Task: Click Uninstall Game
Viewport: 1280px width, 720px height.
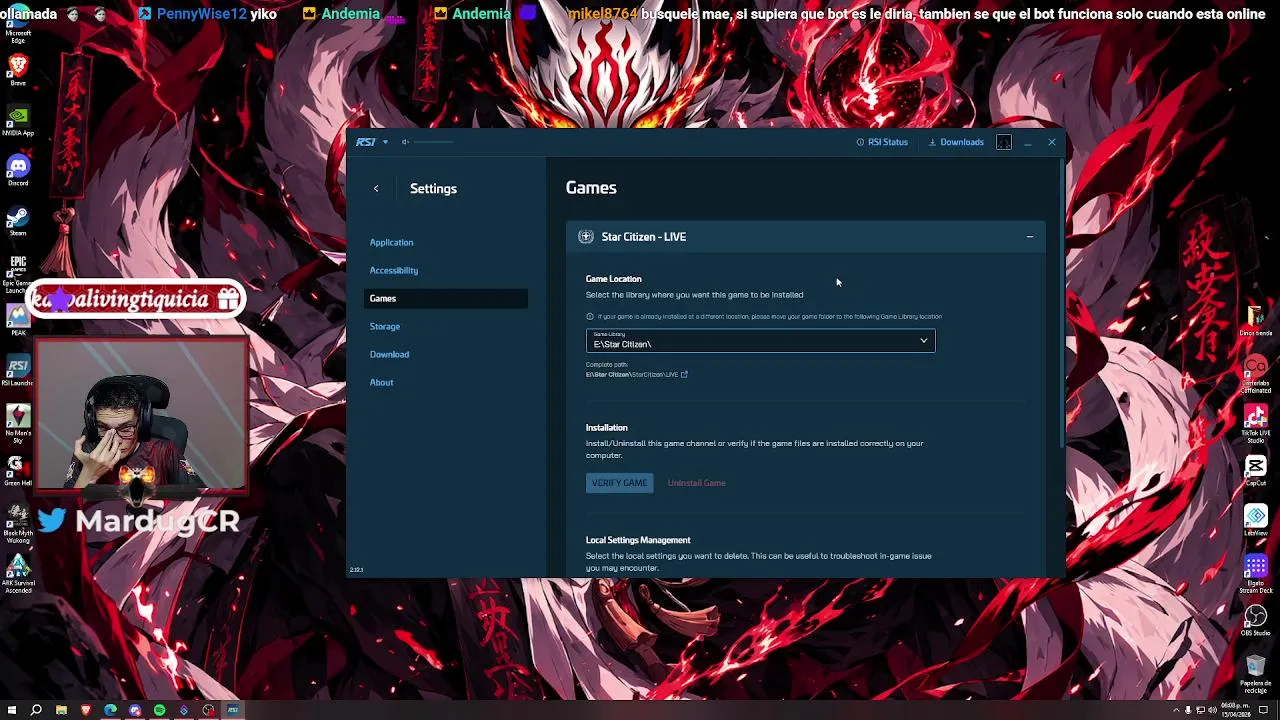Action: (x=696, y=483)
